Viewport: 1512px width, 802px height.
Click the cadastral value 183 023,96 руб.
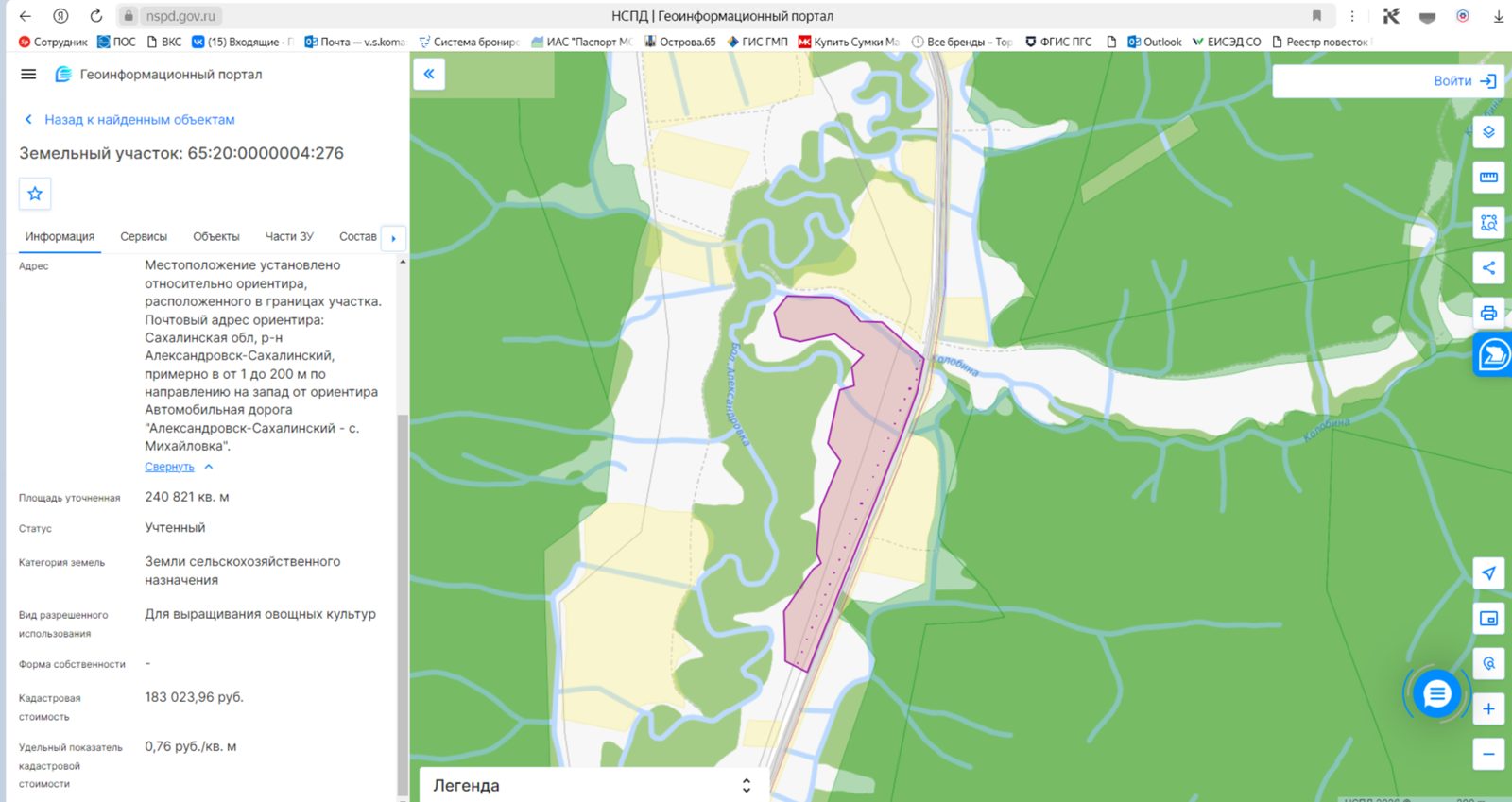tap(194, 697)
